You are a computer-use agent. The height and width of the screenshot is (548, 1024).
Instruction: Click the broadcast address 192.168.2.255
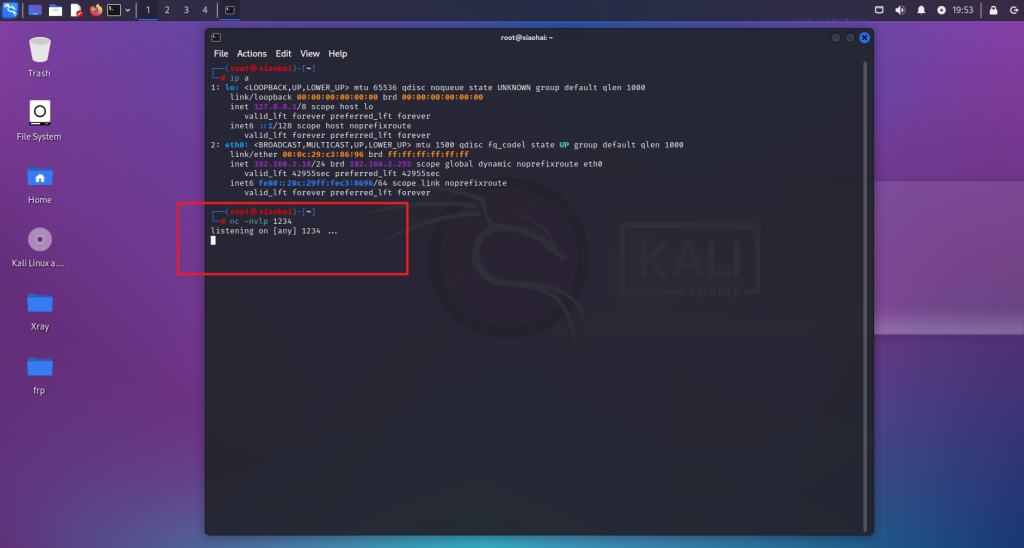380,164
